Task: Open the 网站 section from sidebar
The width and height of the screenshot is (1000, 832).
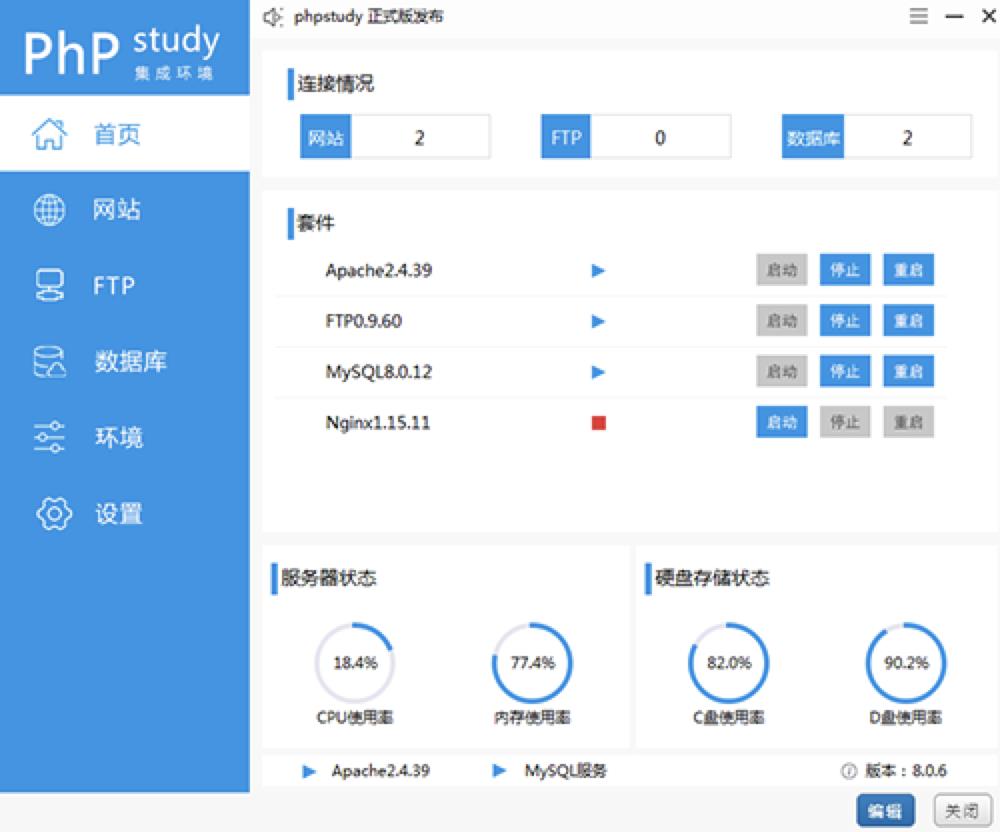Action: pos(108,209)
